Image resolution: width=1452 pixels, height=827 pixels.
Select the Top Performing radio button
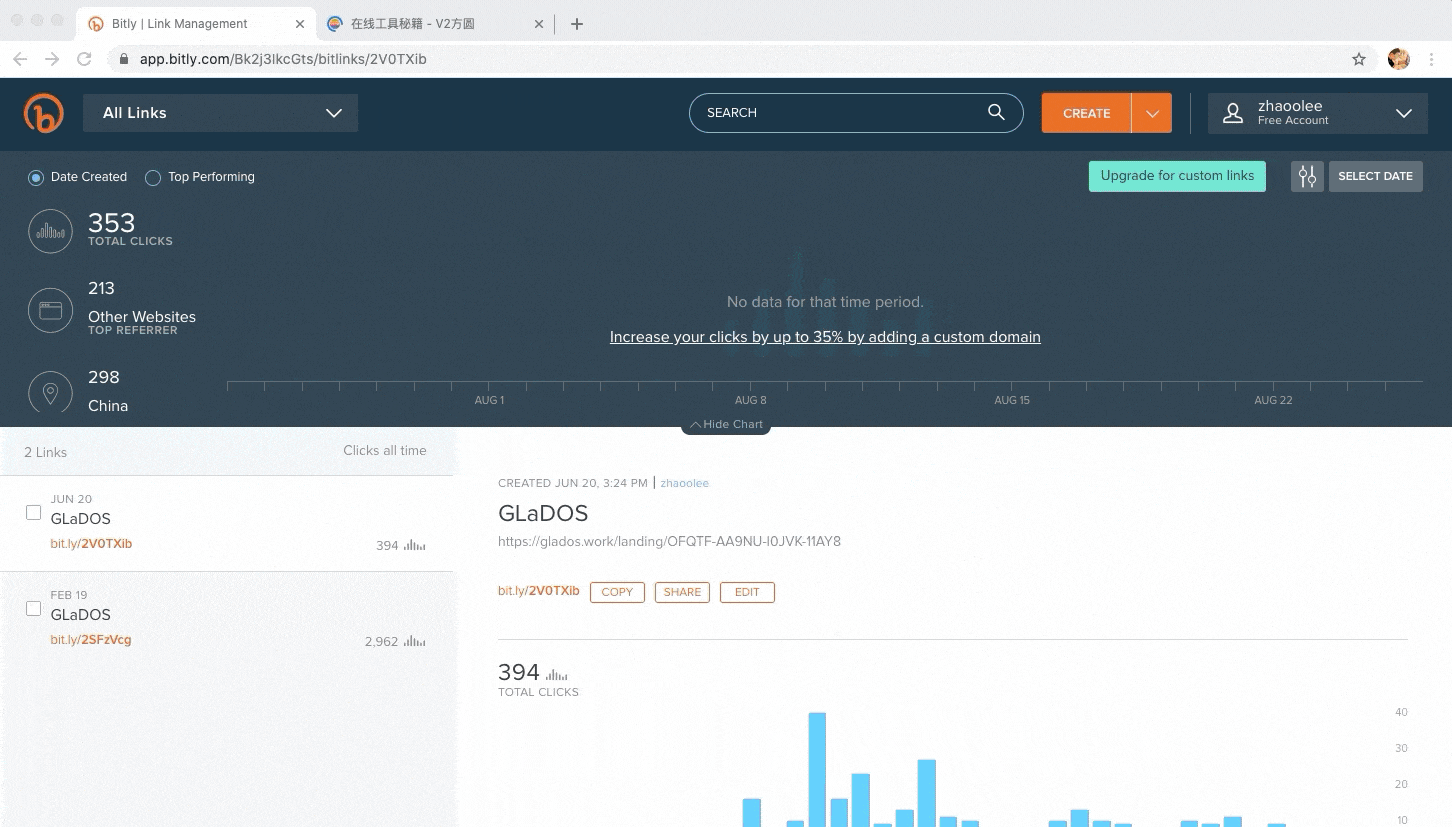point(153,177)
